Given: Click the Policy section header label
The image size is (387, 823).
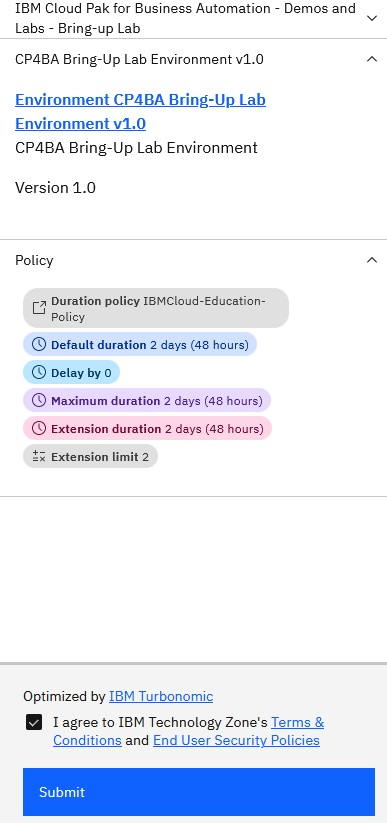Looking at the screenshot, I should [x=34, y=260].
